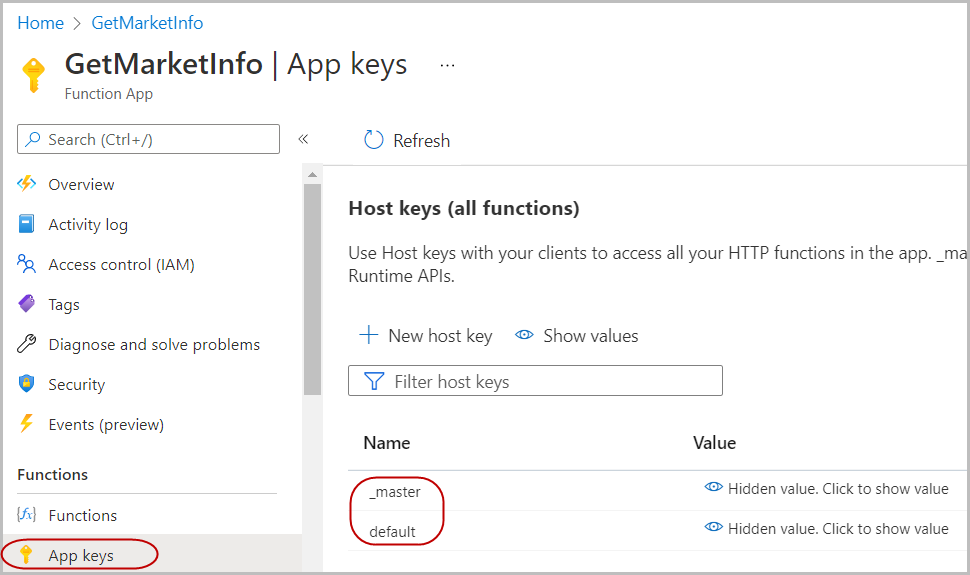970x575 pixels.
Task: Click the Overview lightning icon
Action: tap(27, 184)
